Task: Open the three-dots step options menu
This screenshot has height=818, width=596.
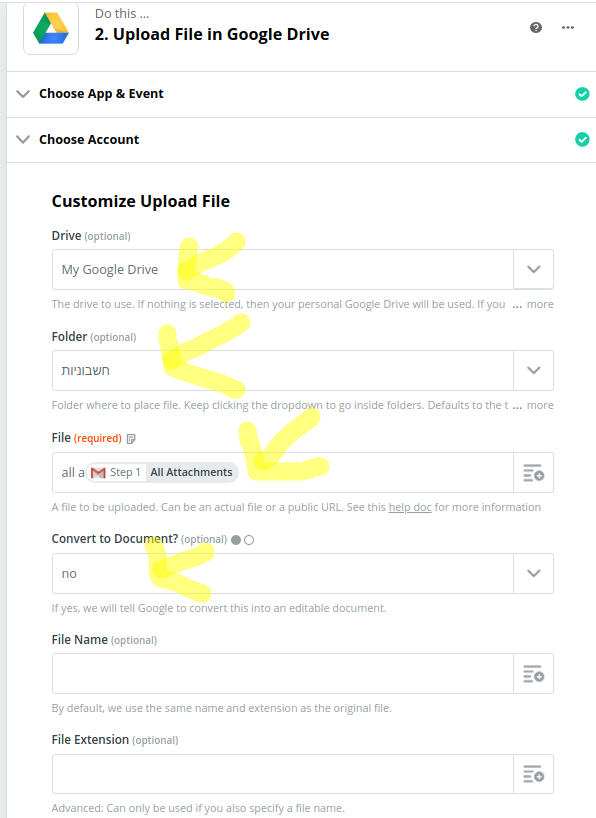Action: [568, 28]
